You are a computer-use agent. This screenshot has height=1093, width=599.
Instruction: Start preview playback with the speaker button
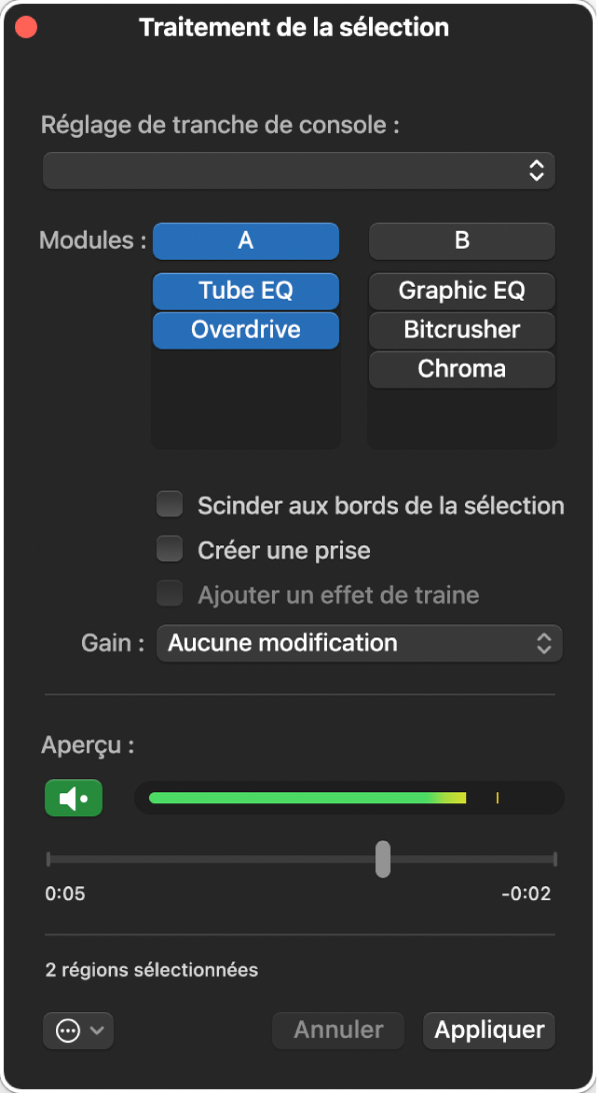[73, 798]
